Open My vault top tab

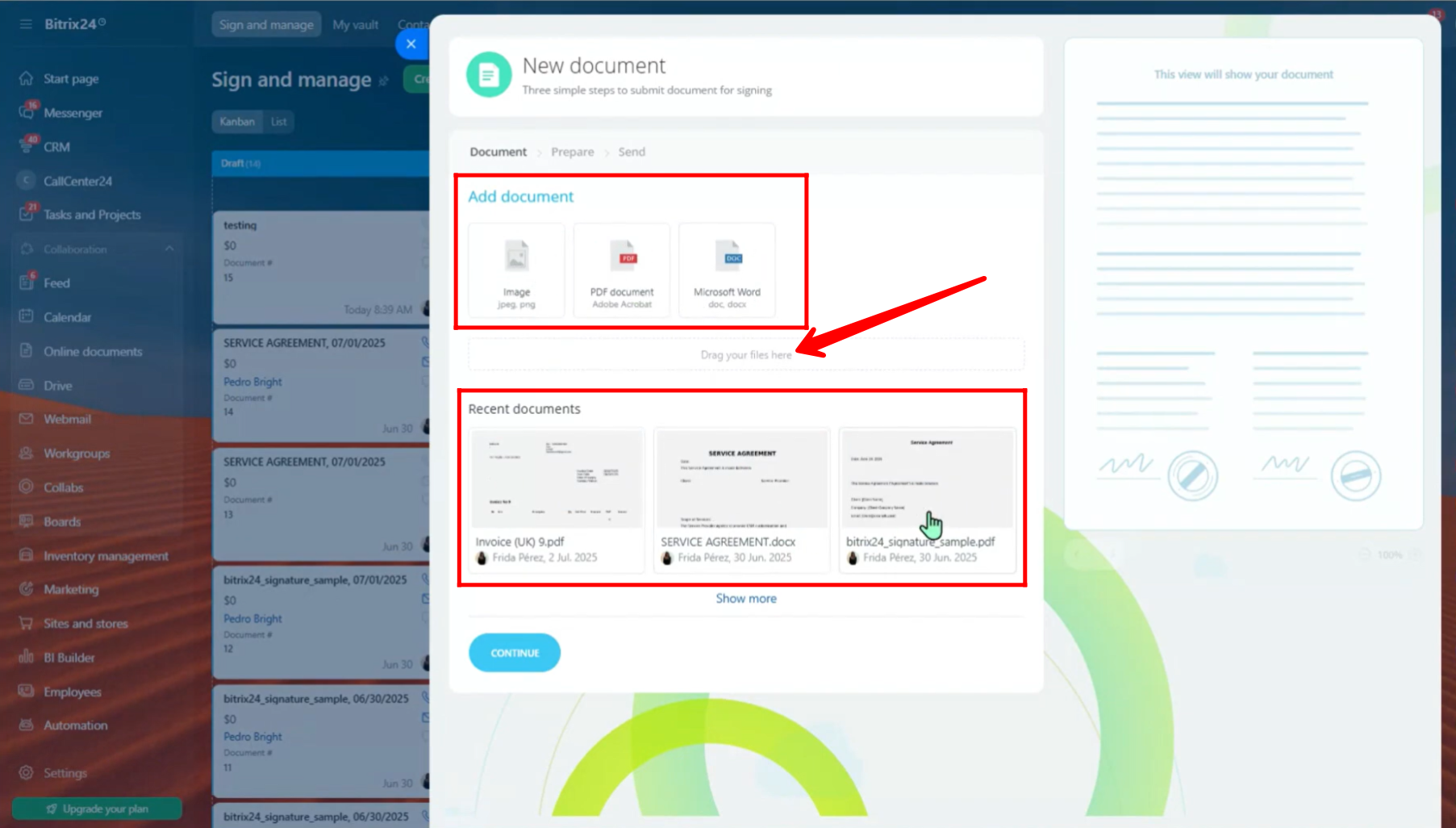(x=356, y=24)
